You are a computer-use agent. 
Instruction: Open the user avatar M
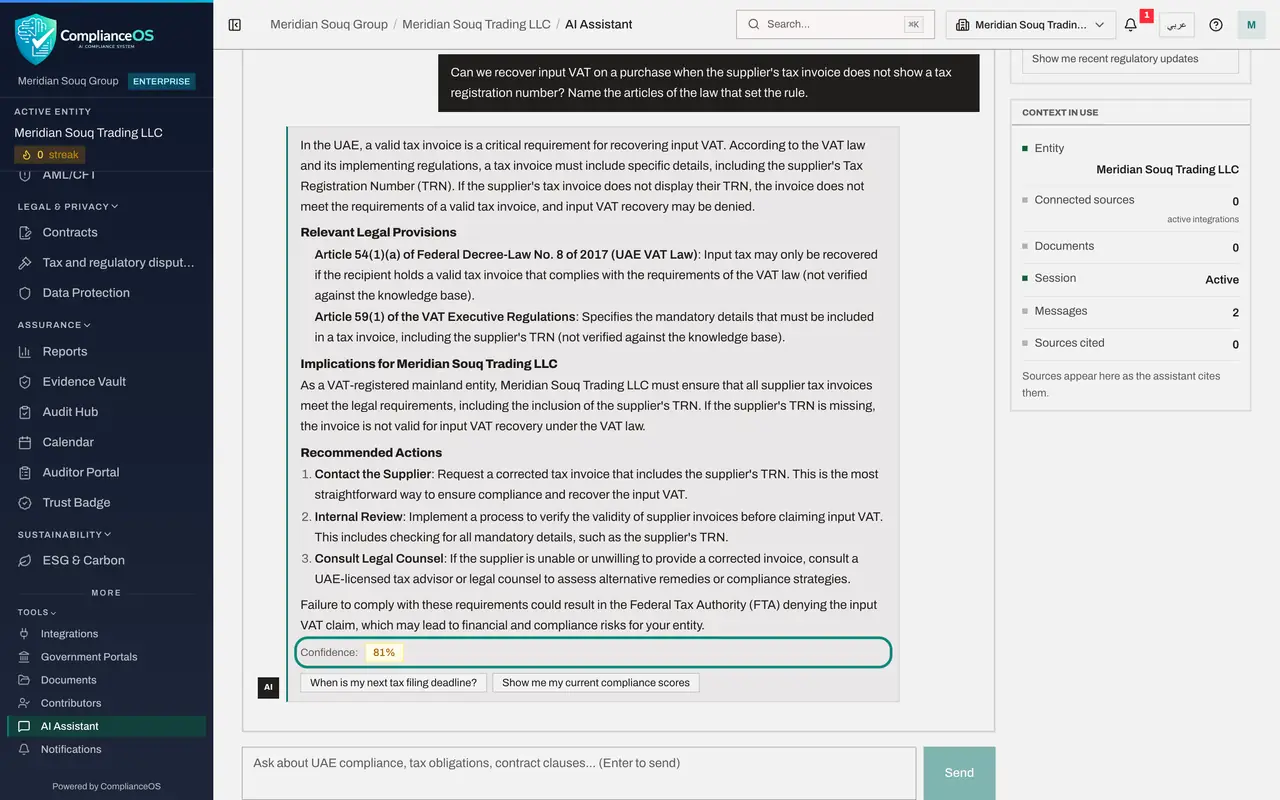(x=1251, y=25)
